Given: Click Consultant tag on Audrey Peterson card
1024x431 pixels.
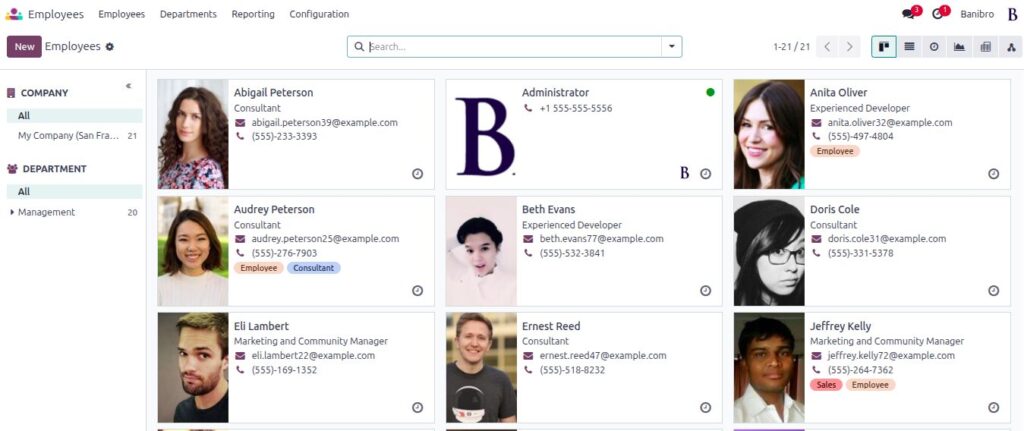Looking at the screenshot, I should click(x=313, y=268).
